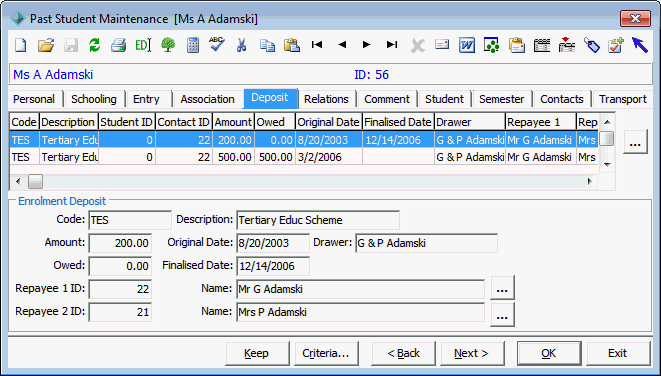Go to the Student tab
This screenshot has height=376, width=661.
pyautogui.click(x=444, y=99)
